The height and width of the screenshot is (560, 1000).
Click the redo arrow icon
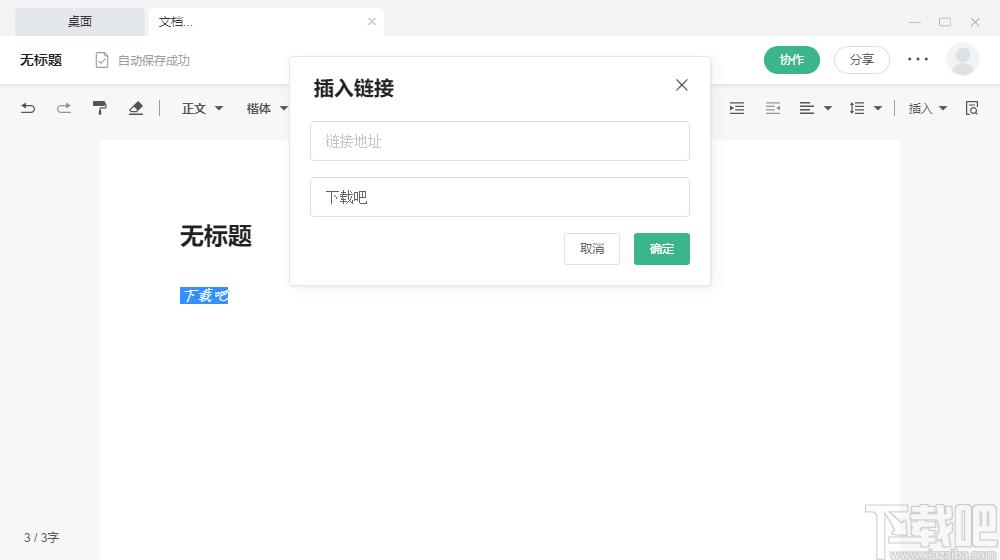coord(64,108)
